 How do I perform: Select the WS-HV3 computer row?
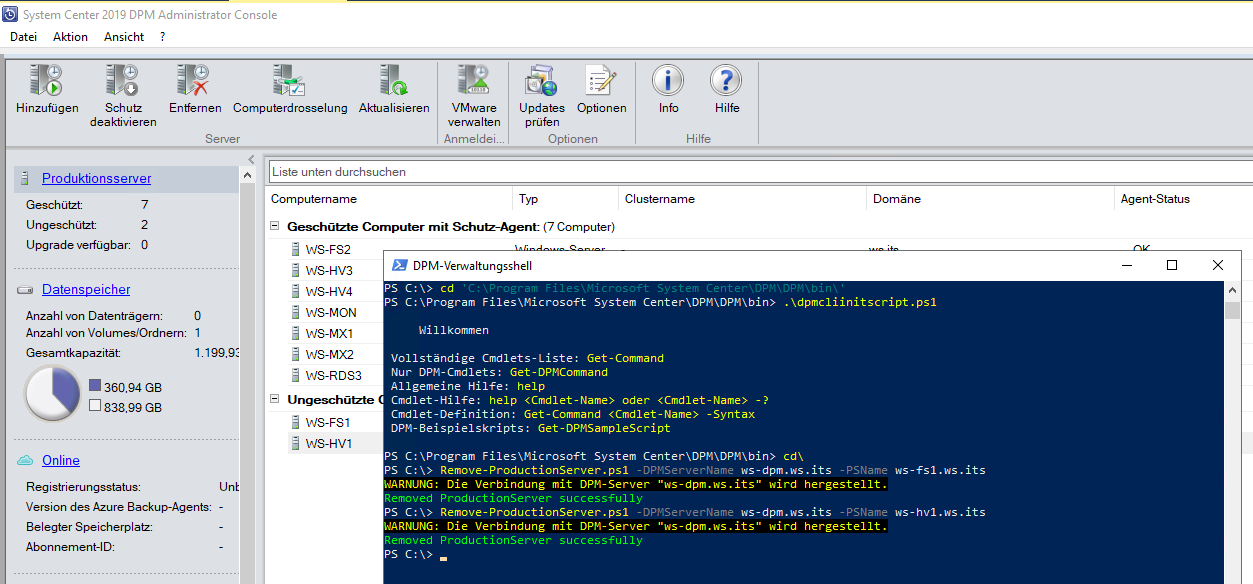(x=328, y=270)
